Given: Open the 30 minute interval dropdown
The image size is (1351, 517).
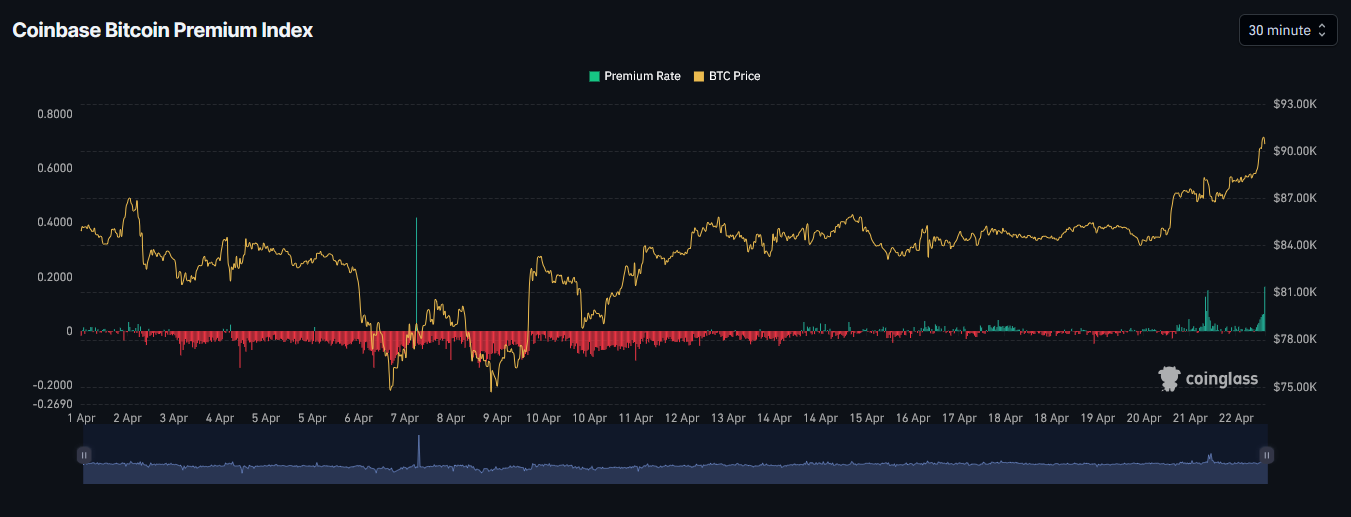Looking at the screenshot, I should coord(1287,30).
